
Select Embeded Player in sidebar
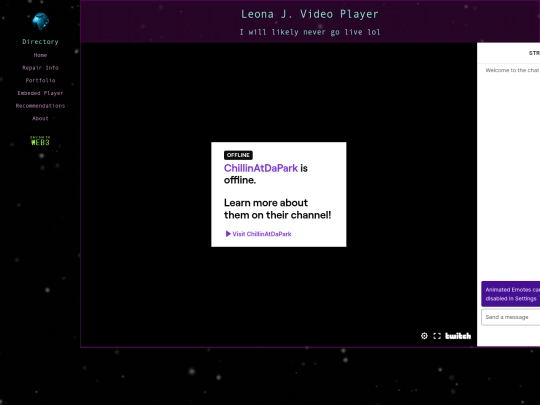coord(40,93)
